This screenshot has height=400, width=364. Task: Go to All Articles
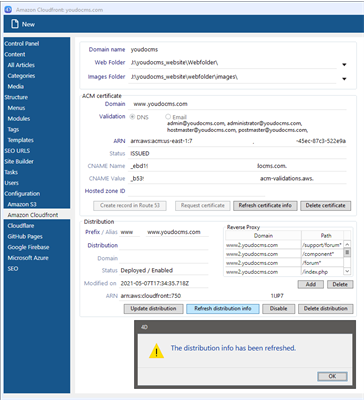[x=21, y=65]
